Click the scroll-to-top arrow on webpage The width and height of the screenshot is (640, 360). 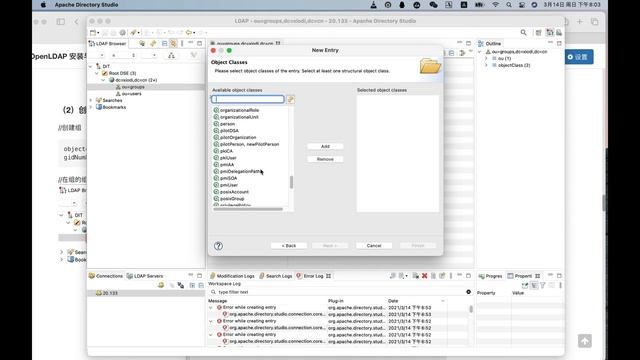[584, 341]
